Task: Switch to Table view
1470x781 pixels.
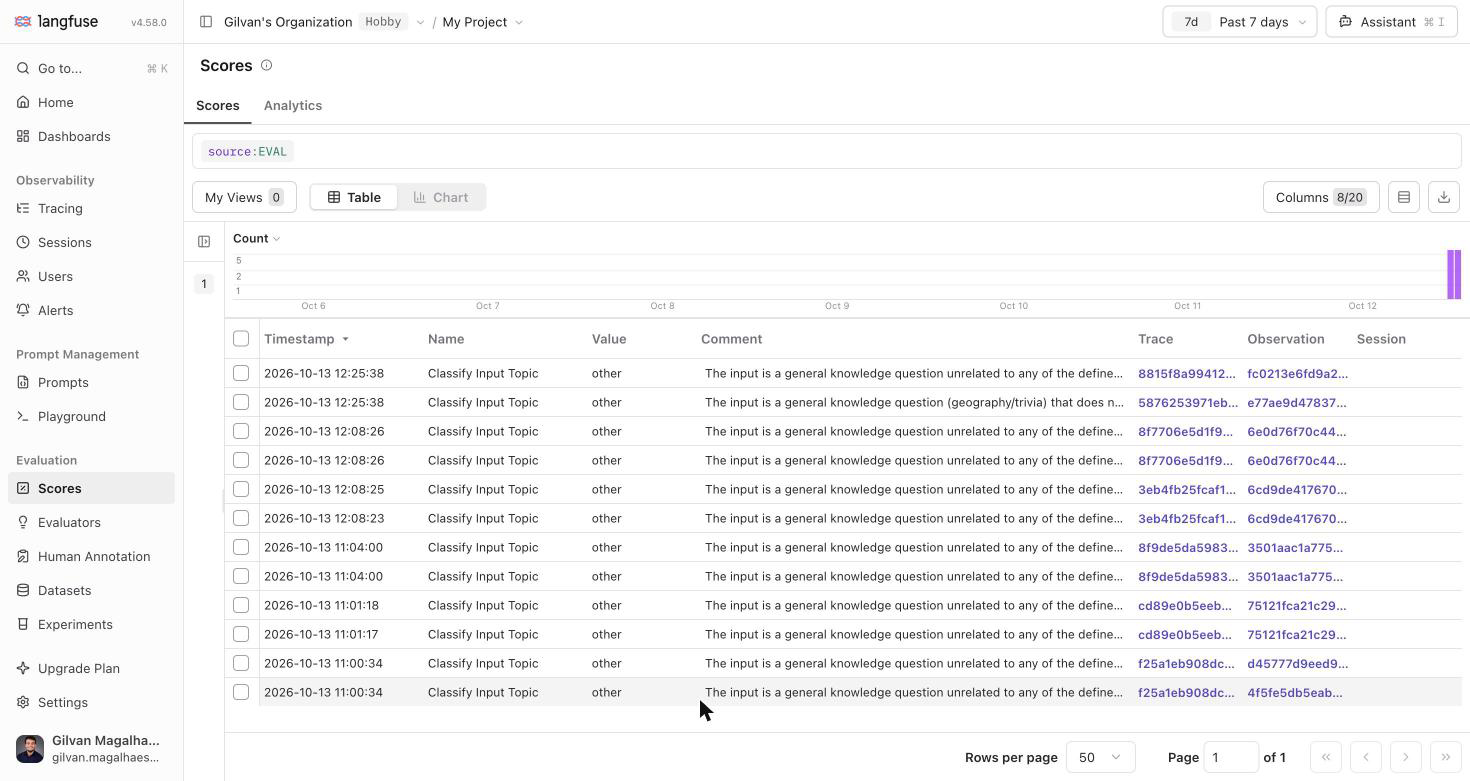Action: pyautogui.click(x=354, y=197)
